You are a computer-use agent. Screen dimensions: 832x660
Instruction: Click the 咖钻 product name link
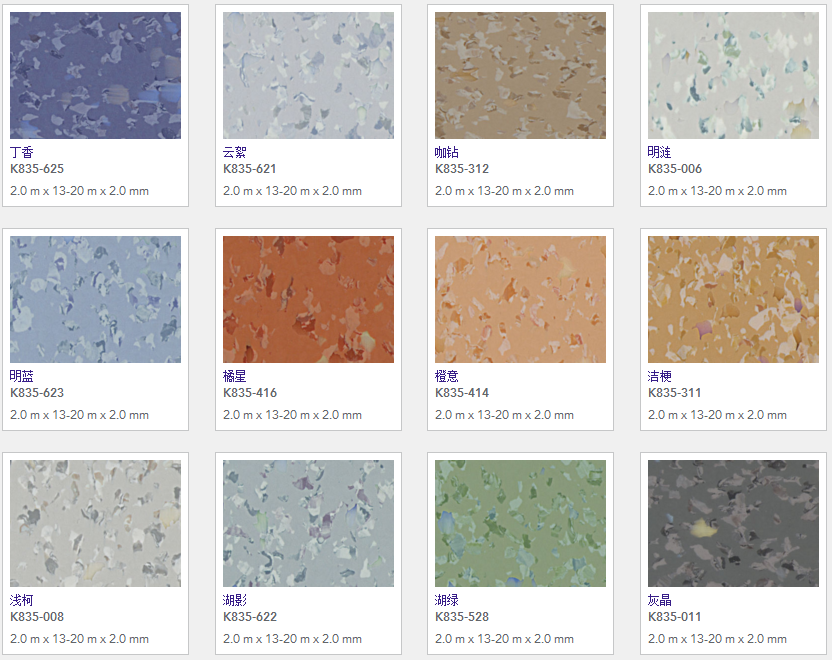point(447,152)
